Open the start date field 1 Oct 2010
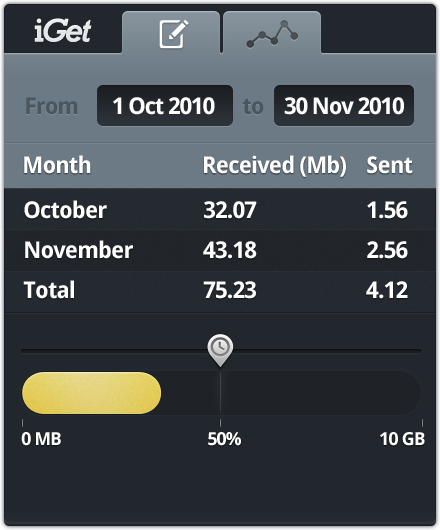The height and width of the screenshot is (530, 440). pyautogui.click(x=165, y=105)
